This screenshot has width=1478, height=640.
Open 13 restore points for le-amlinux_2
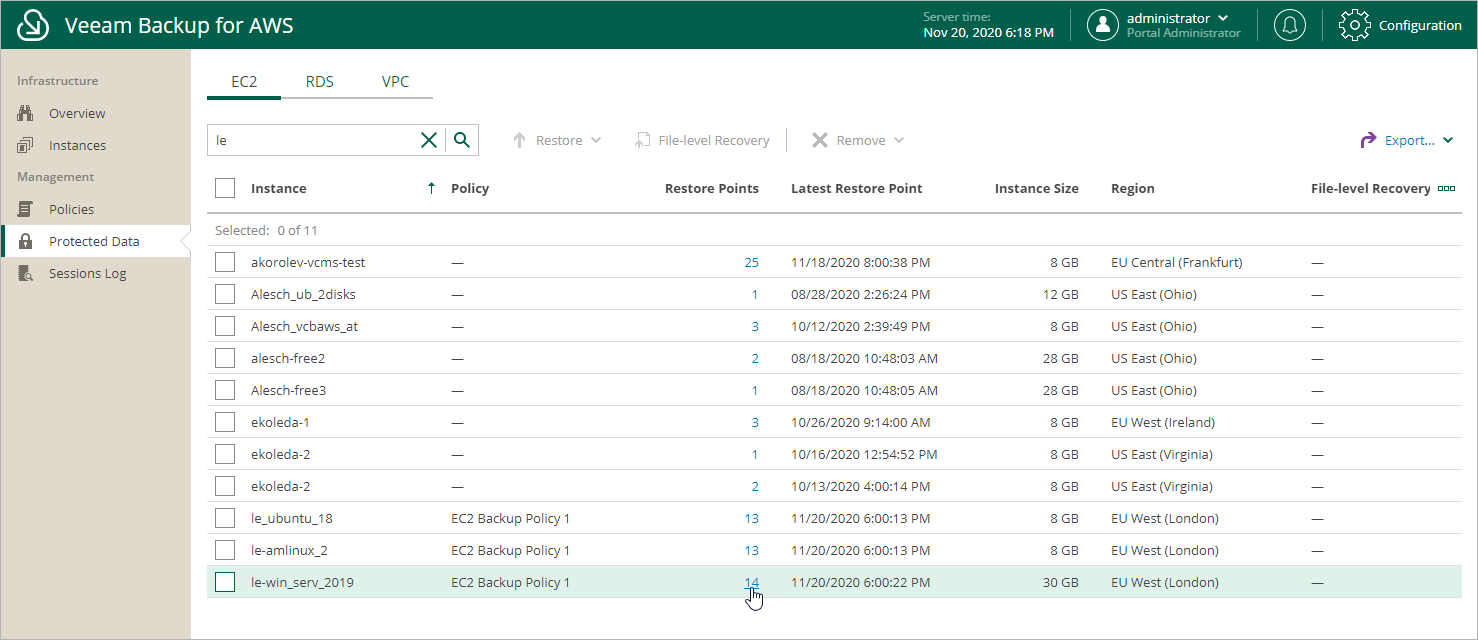click(x=751, y=550)
